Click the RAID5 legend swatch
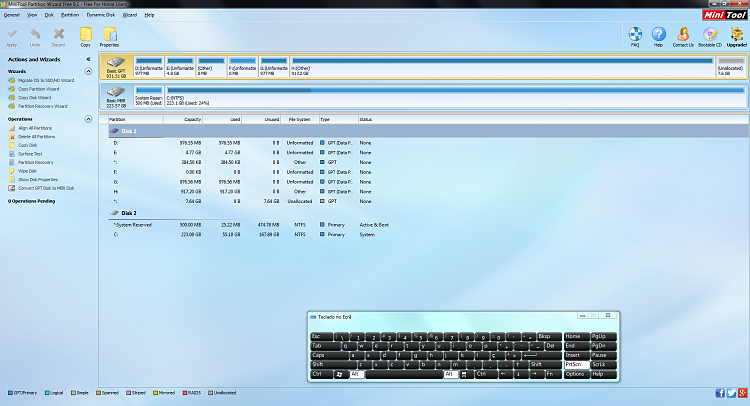The height and width of the screenshot is (406, 750). (185, 393)
